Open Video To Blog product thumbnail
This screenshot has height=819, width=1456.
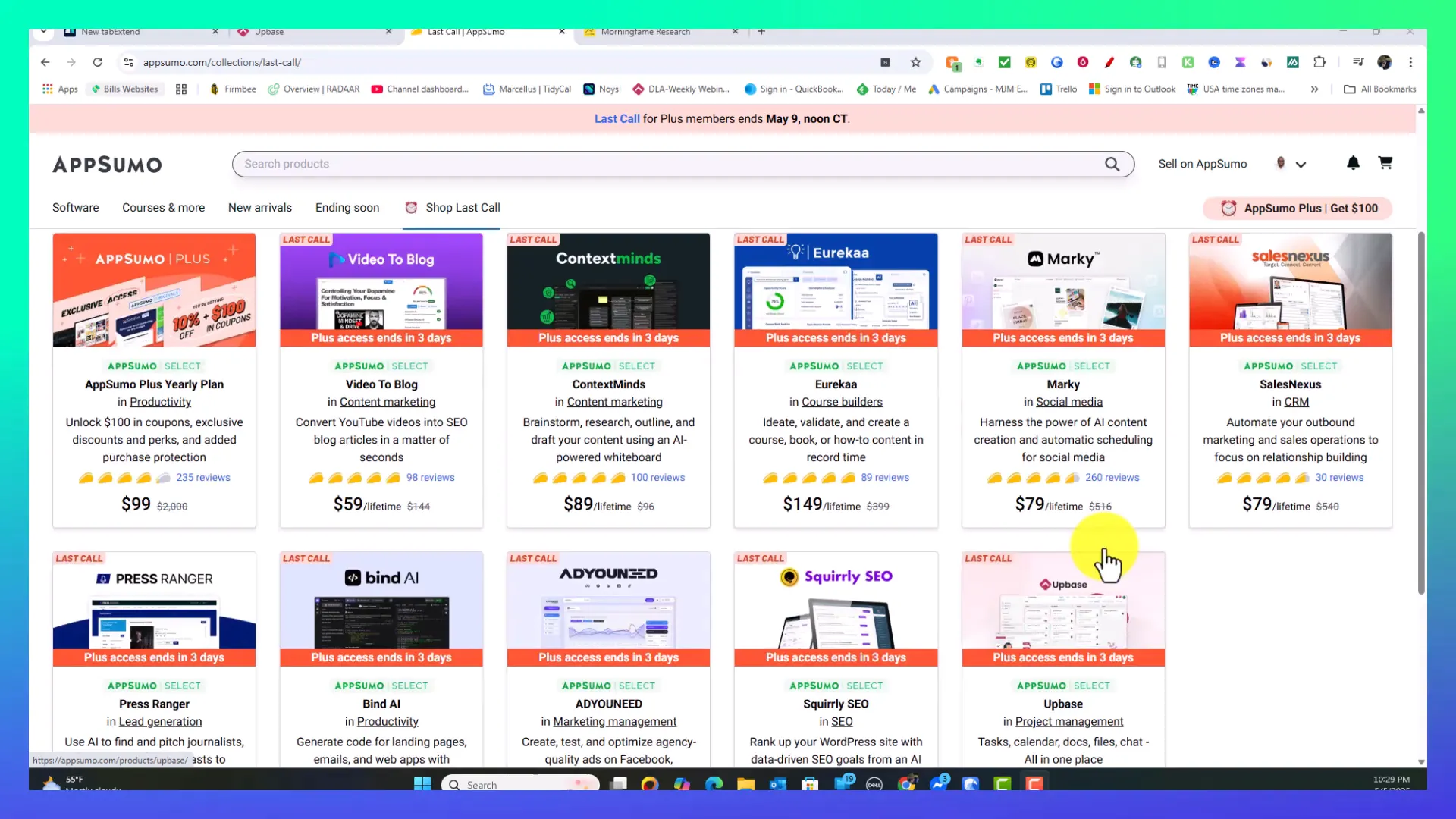[x=381, y=290]
